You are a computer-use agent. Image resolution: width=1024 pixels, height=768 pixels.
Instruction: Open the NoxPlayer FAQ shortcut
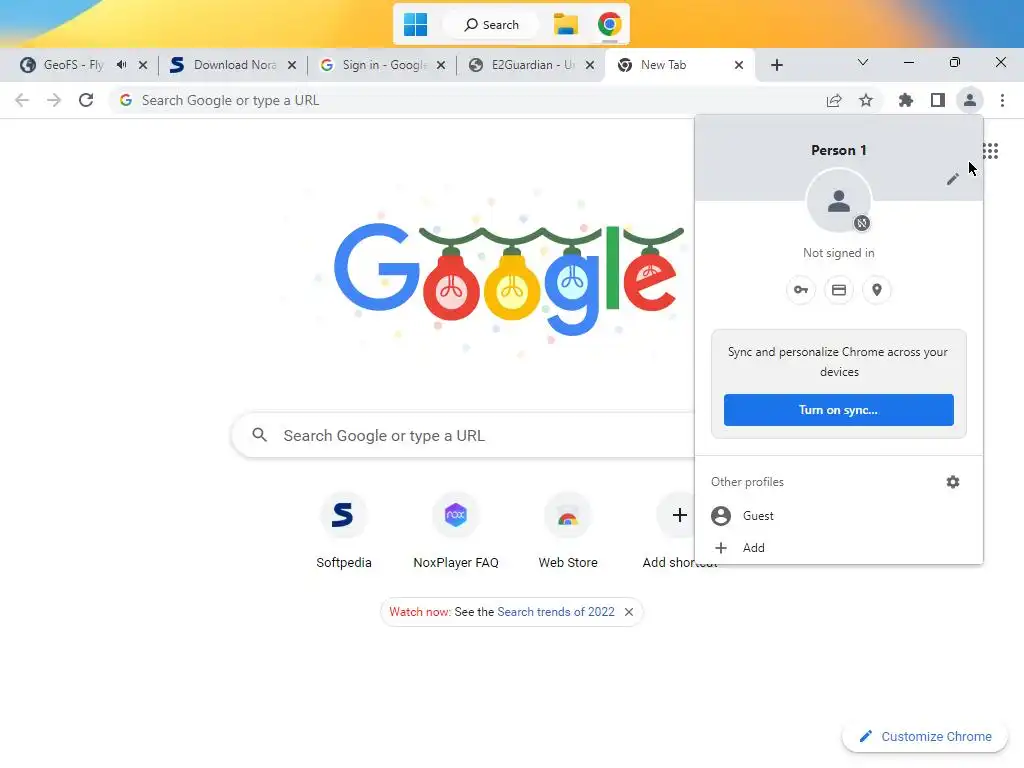pos(456,532)
